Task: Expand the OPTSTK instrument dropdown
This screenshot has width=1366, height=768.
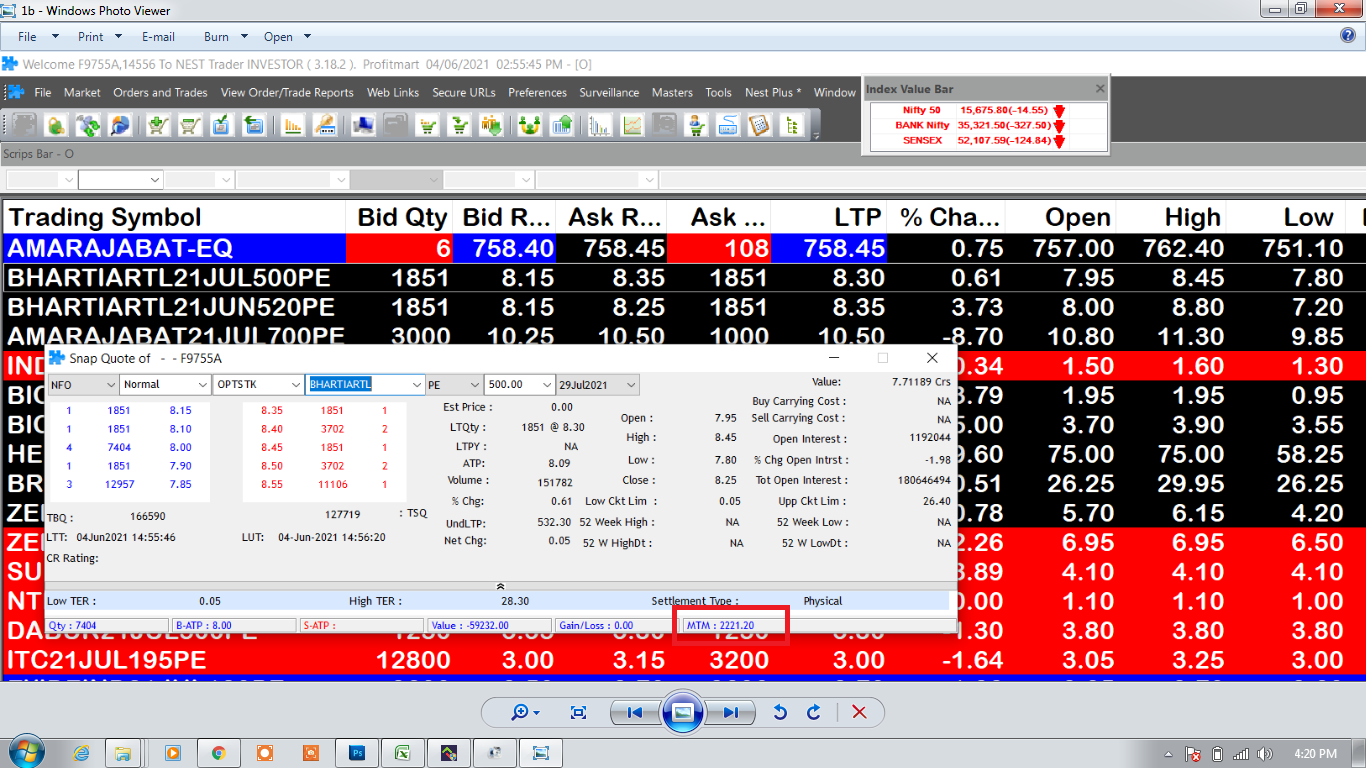Action: [295, 384]
